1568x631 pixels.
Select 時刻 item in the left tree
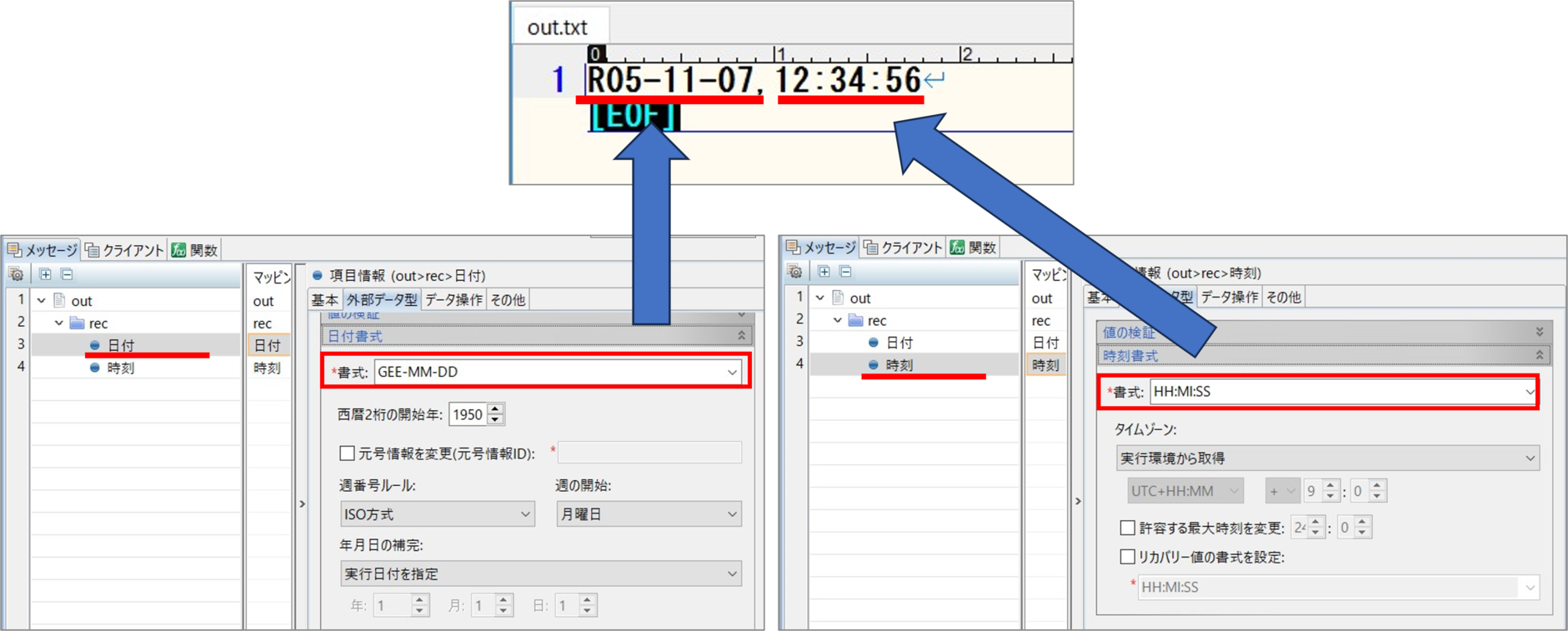coord(120,368)
